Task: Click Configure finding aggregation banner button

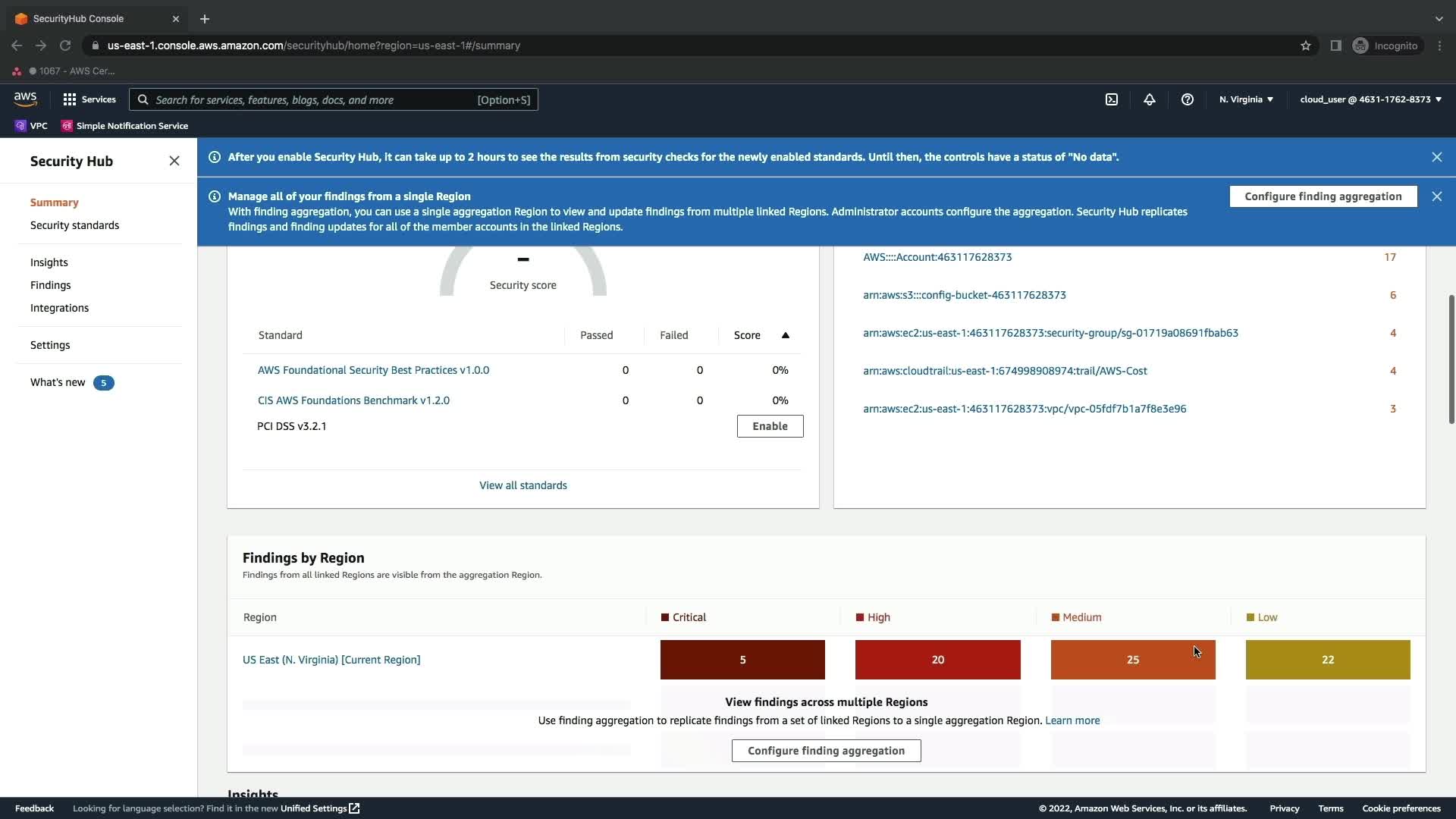Action: pos(1323,196)
